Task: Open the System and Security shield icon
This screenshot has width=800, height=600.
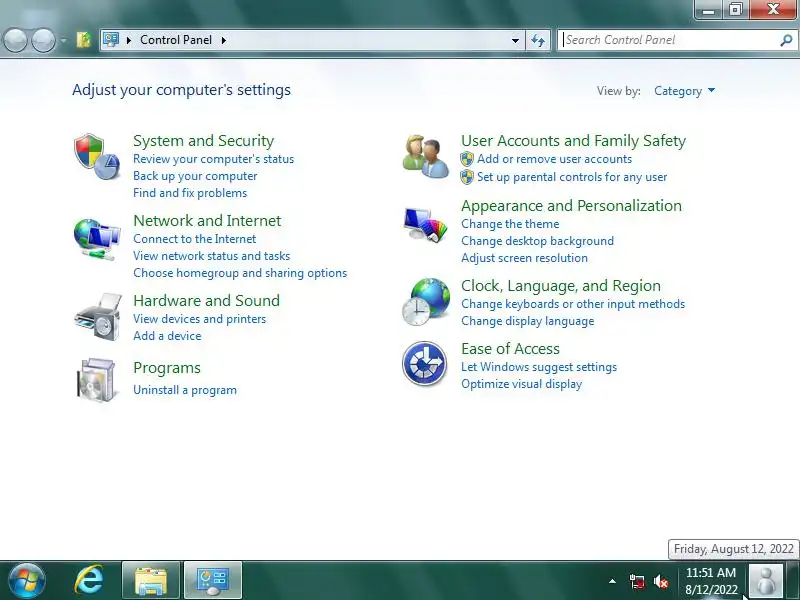Action: [x=97, y=157]
